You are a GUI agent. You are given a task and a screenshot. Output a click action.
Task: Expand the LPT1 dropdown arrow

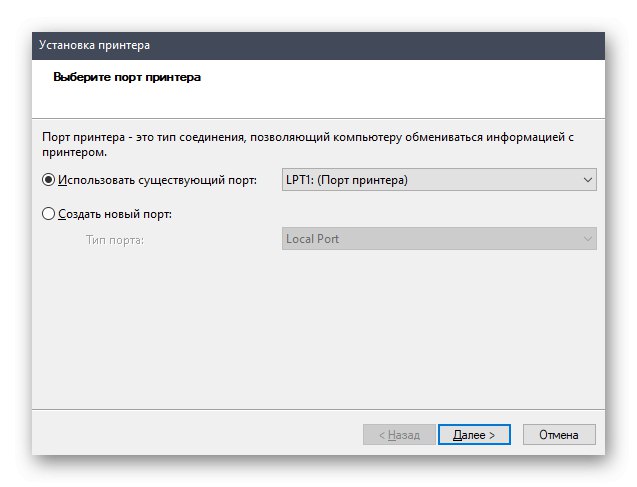click(587, 180)
